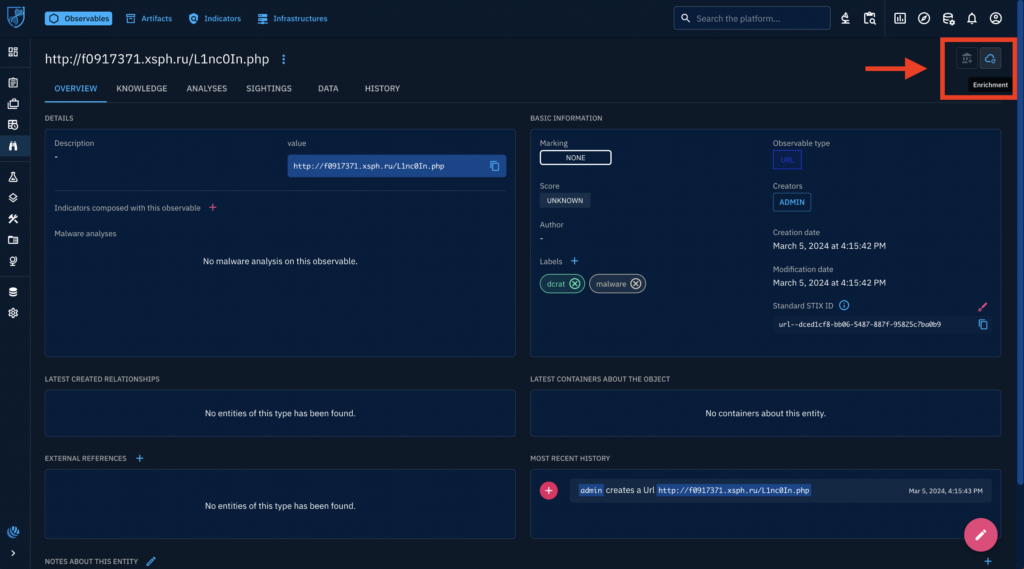The width and height of the screenshot is (1024, 569).
Task: Copy the Standard STIX ID
Action: pos(982,325)
